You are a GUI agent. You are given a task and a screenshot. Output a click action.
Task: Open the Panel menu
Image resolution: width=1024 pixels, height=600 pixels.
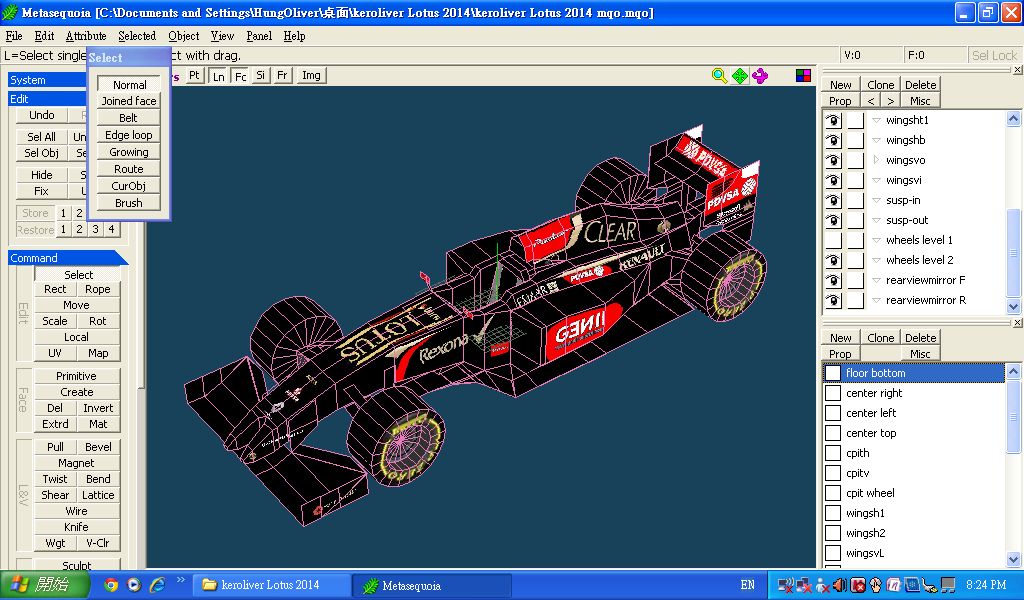point(259,36)
